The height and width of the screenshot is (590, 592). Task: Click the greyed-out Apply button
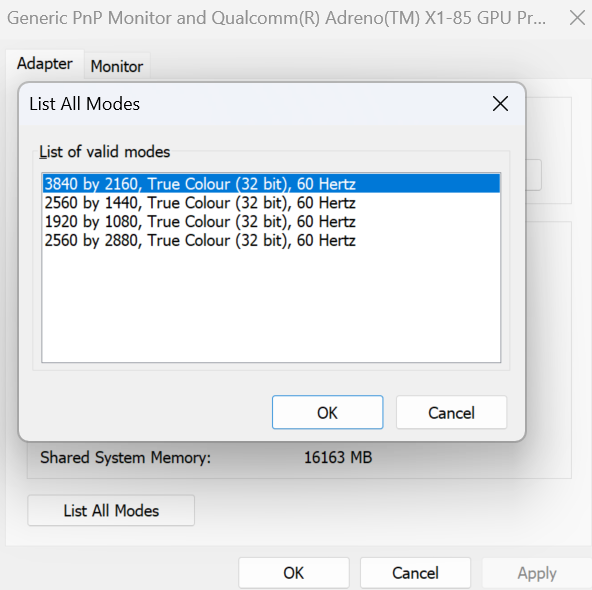(537, 573)
